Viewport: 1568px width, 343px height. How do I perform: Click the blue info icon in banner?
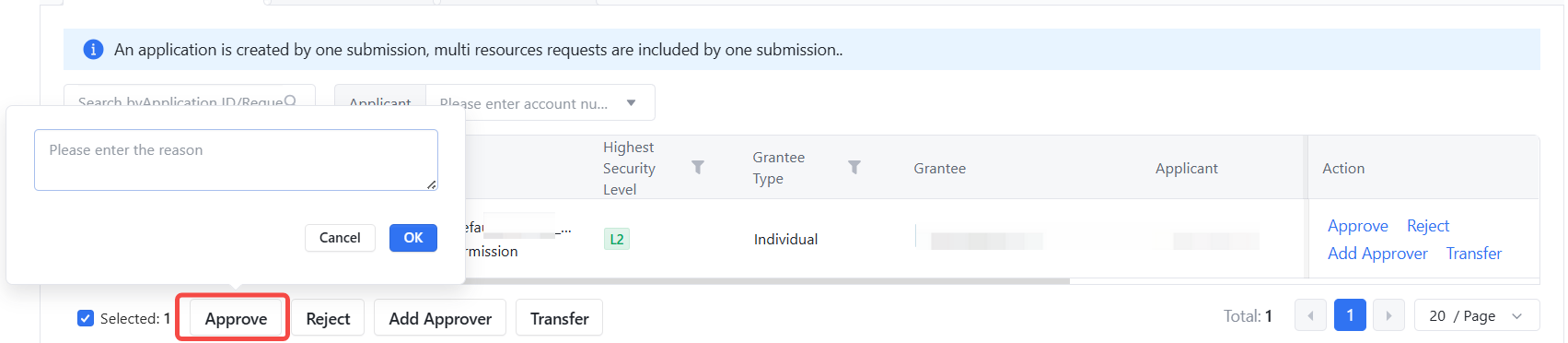(93, 50)
